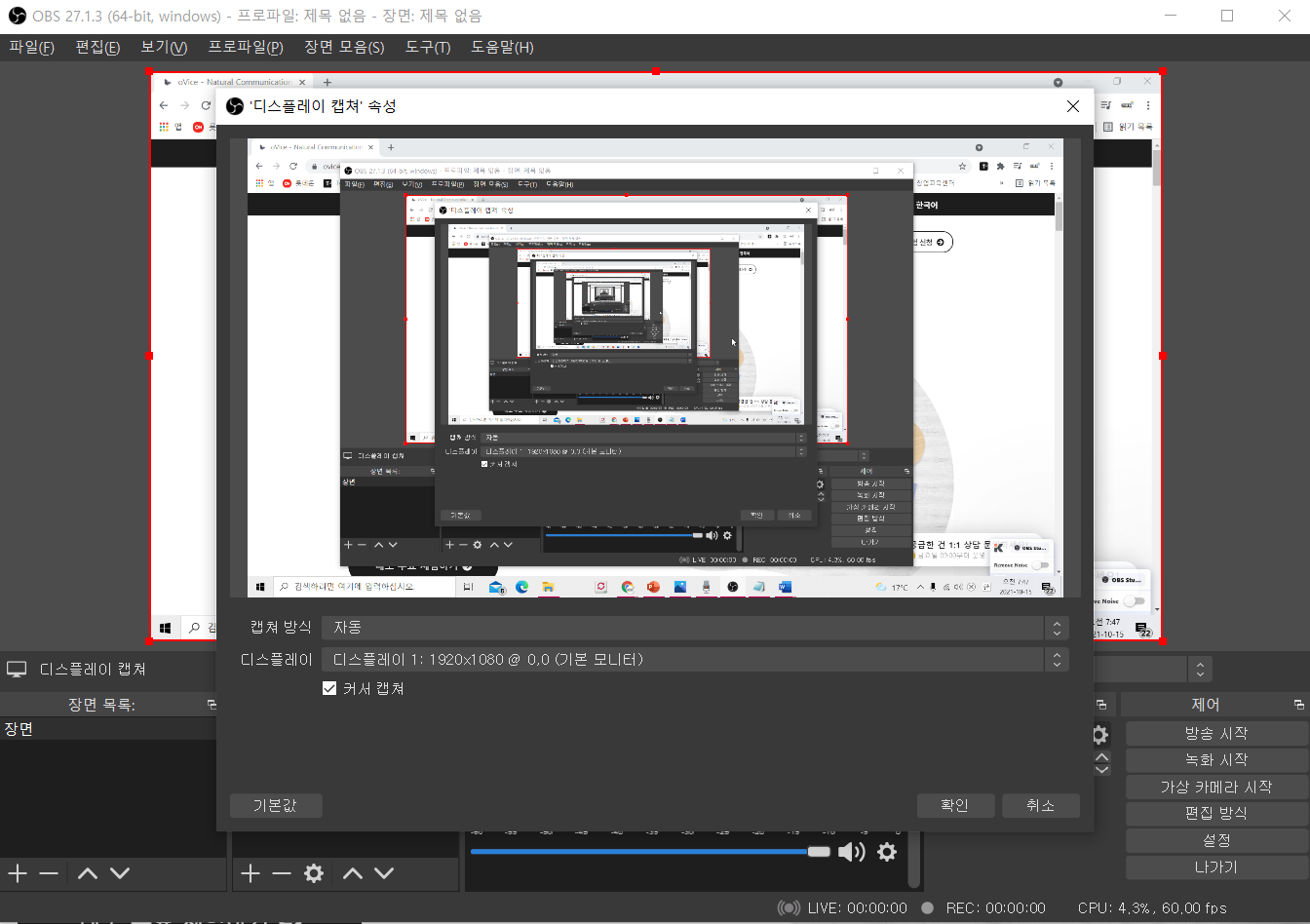Expand the 디스플레이 monitor dropdown
The width and height of the screenshot is (1310, 924).
pyautogui.click(x=697, y=660)
